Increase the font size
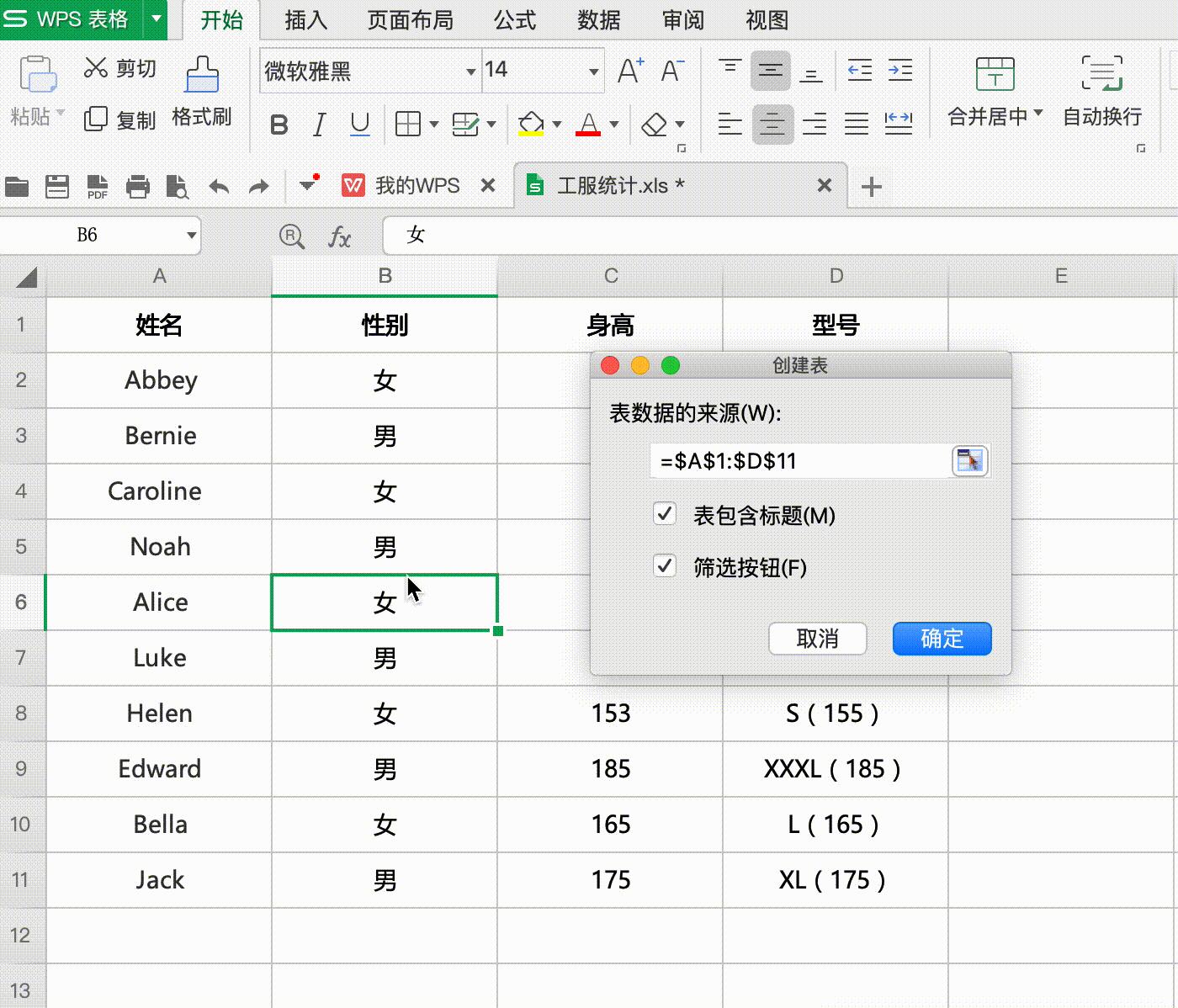The width and height of the screenshot is (1178, 1008). pyautogui.click(x=629, y=71)
